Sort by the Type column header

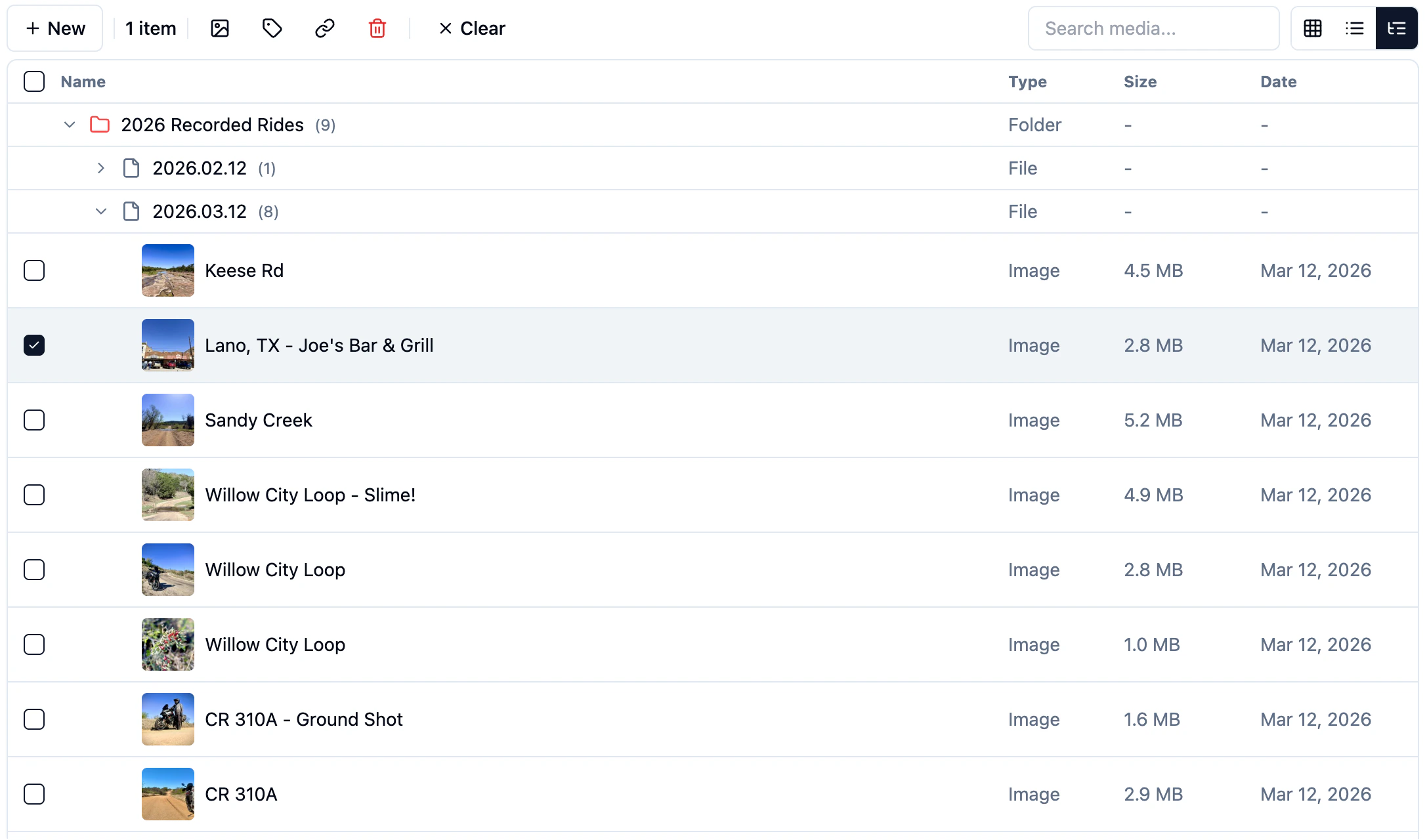coord(1027,81)
